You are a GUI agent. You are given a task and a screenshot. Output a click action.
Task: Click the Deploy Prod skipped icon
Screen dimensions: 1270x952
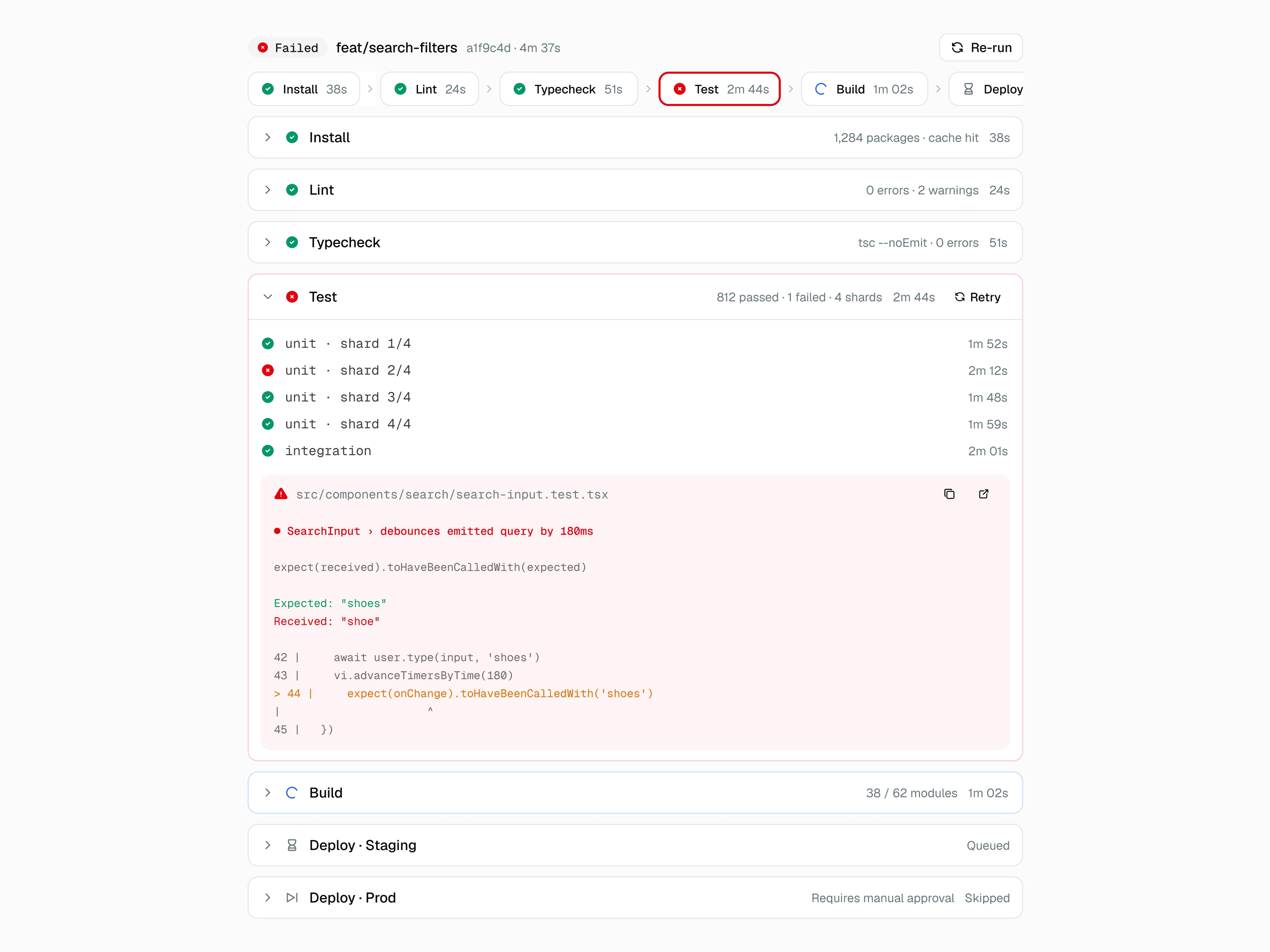[x=292, y=898]
